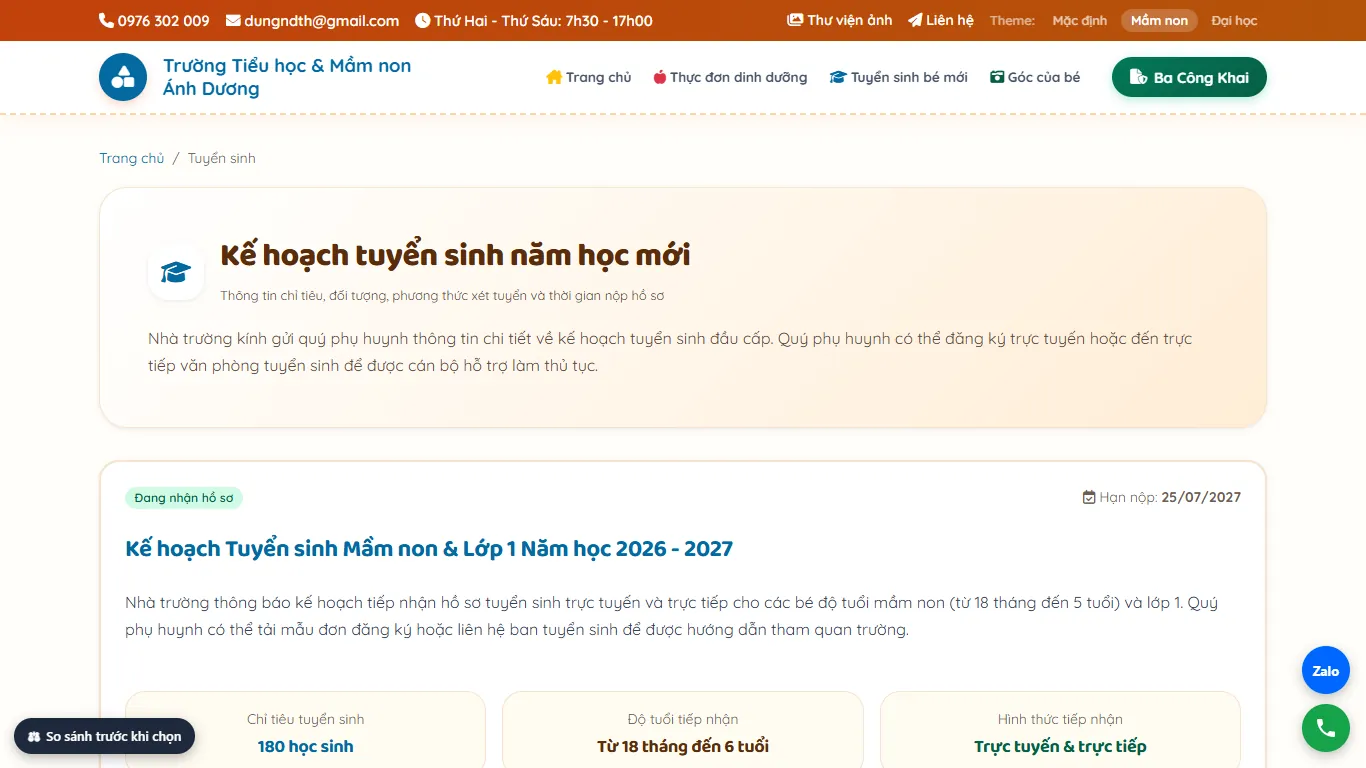This screenshot has width=1366, height=768.
Task: Click the apple icon next to Thực đơn dinh dưỡng
Action: (660, 77)
